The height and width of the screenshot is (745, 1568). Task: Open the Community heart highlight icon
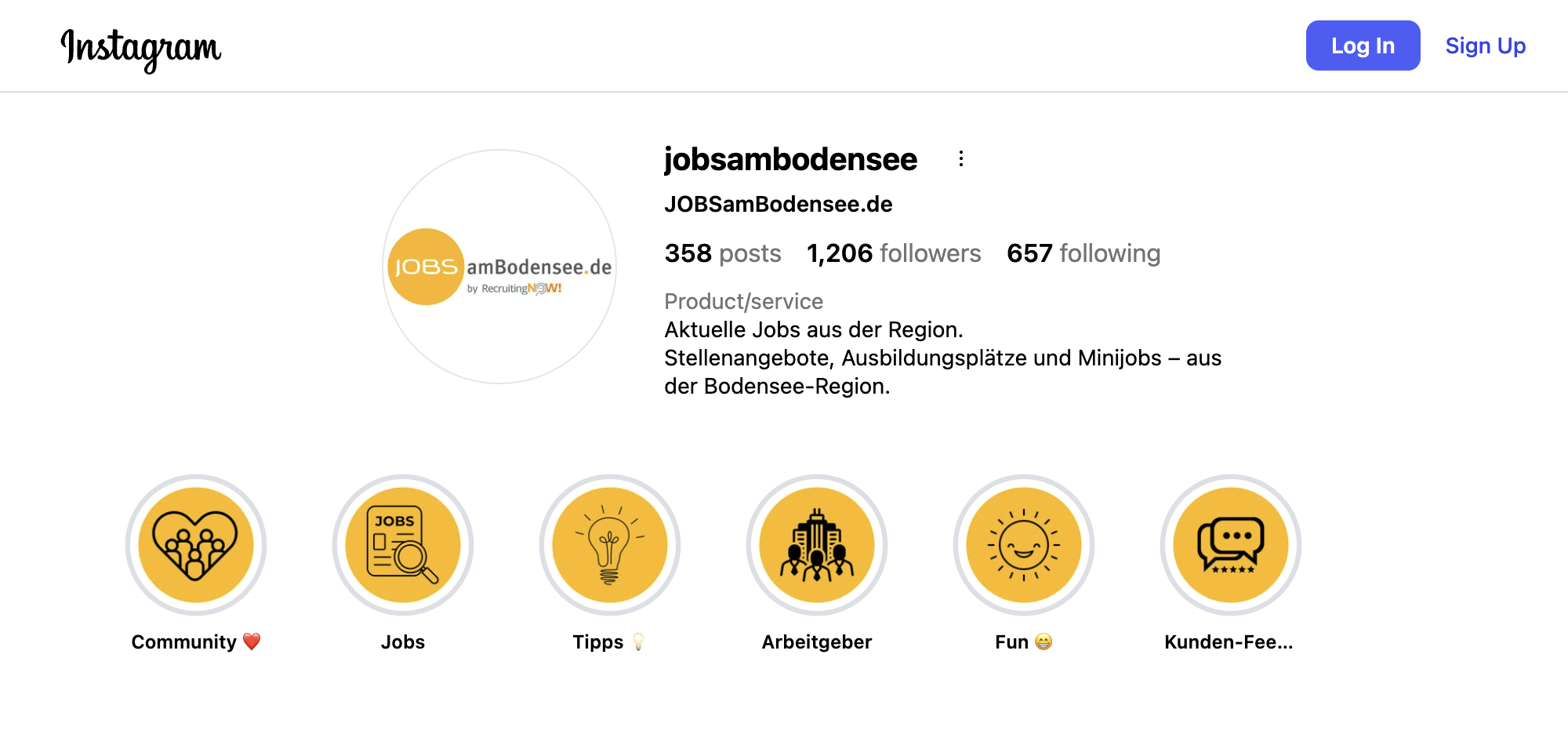pyautogui.click(x=196, y=545)
